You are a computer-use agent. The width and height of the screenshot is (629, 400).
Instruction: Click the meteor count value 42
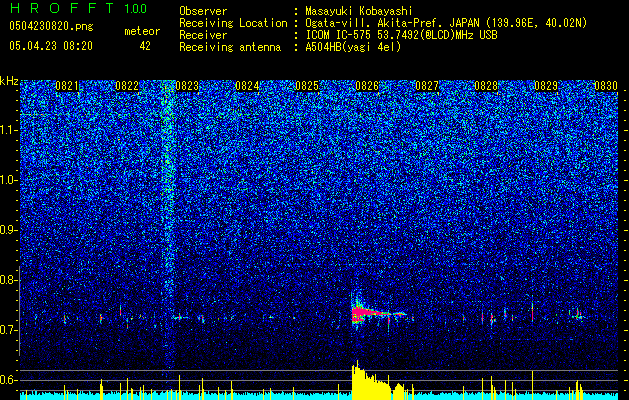(x=145, y=46)
